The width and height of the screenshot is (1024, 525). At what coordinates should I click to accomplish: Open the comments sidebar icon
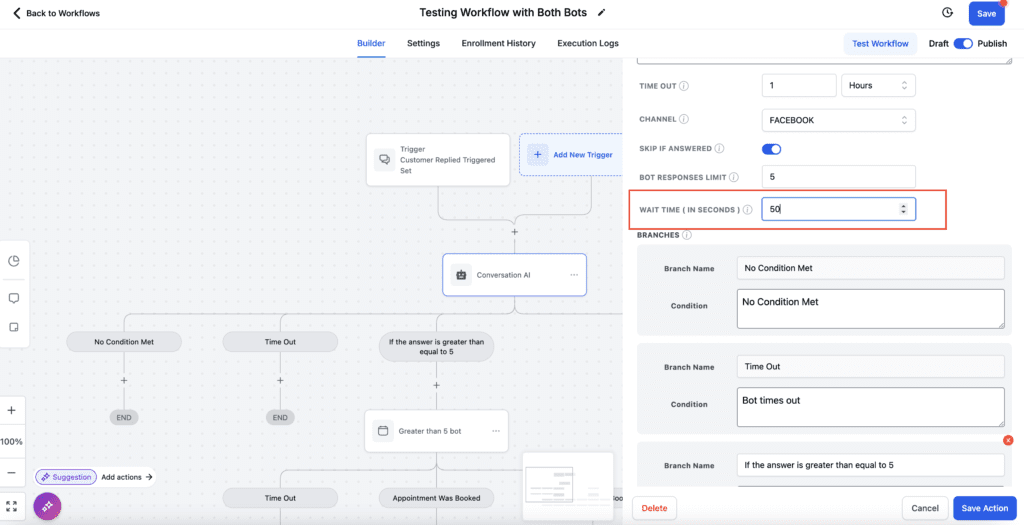tap(13, 298)
